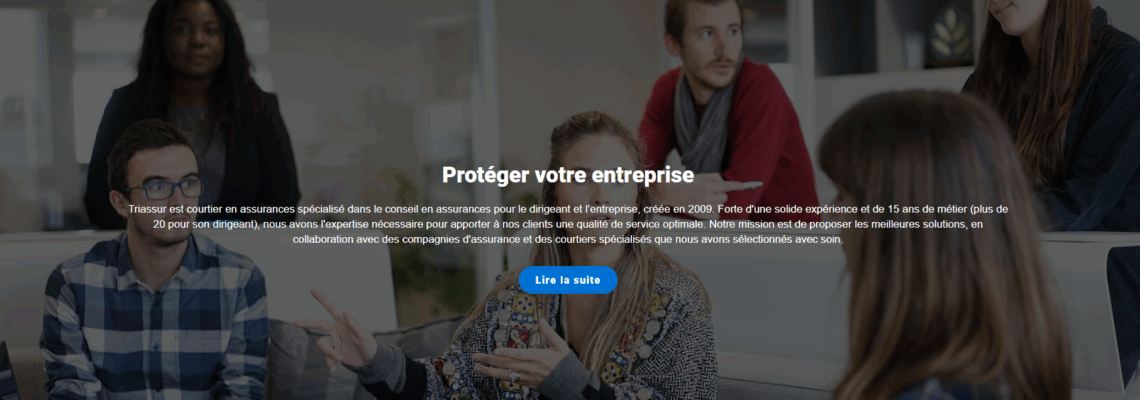Open the "Lire la suite" button

click(x=568, y=280)
